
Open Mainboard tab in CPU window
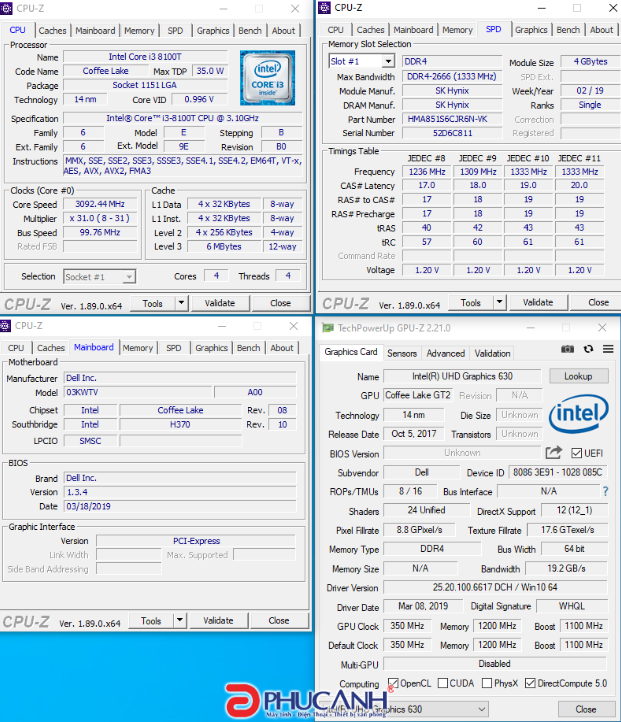tap(95, 31)
